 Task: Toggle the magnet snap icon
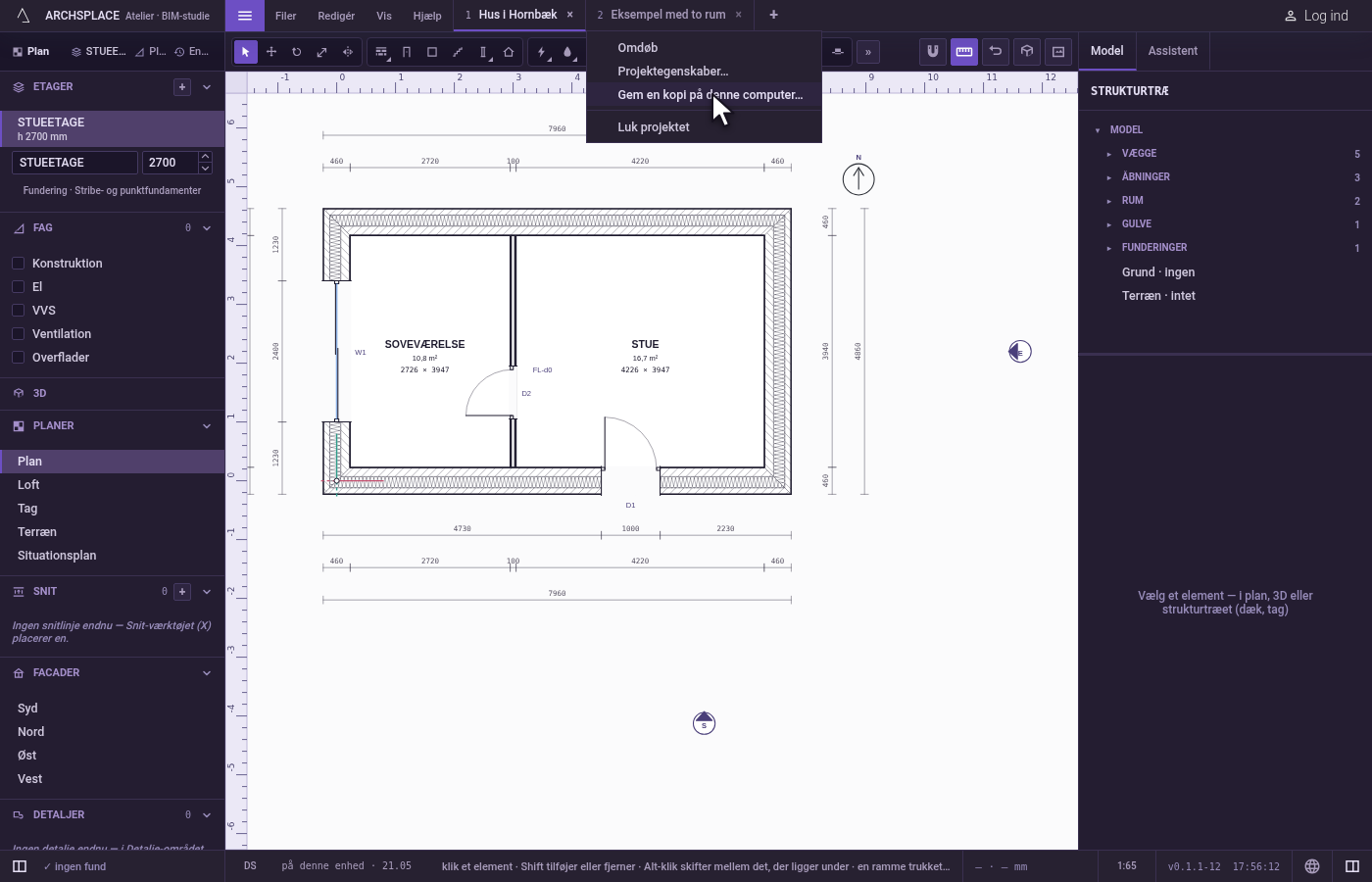(x=933, y=52)
